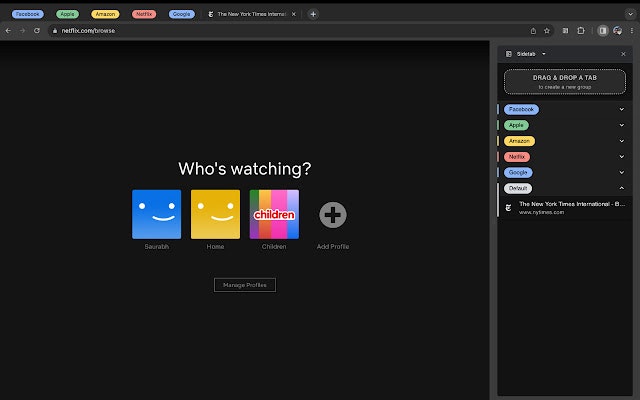Close the New York Times tab
Image resolution: width=640 pixels, height=400 pixels.
click(x=293, y=14)
